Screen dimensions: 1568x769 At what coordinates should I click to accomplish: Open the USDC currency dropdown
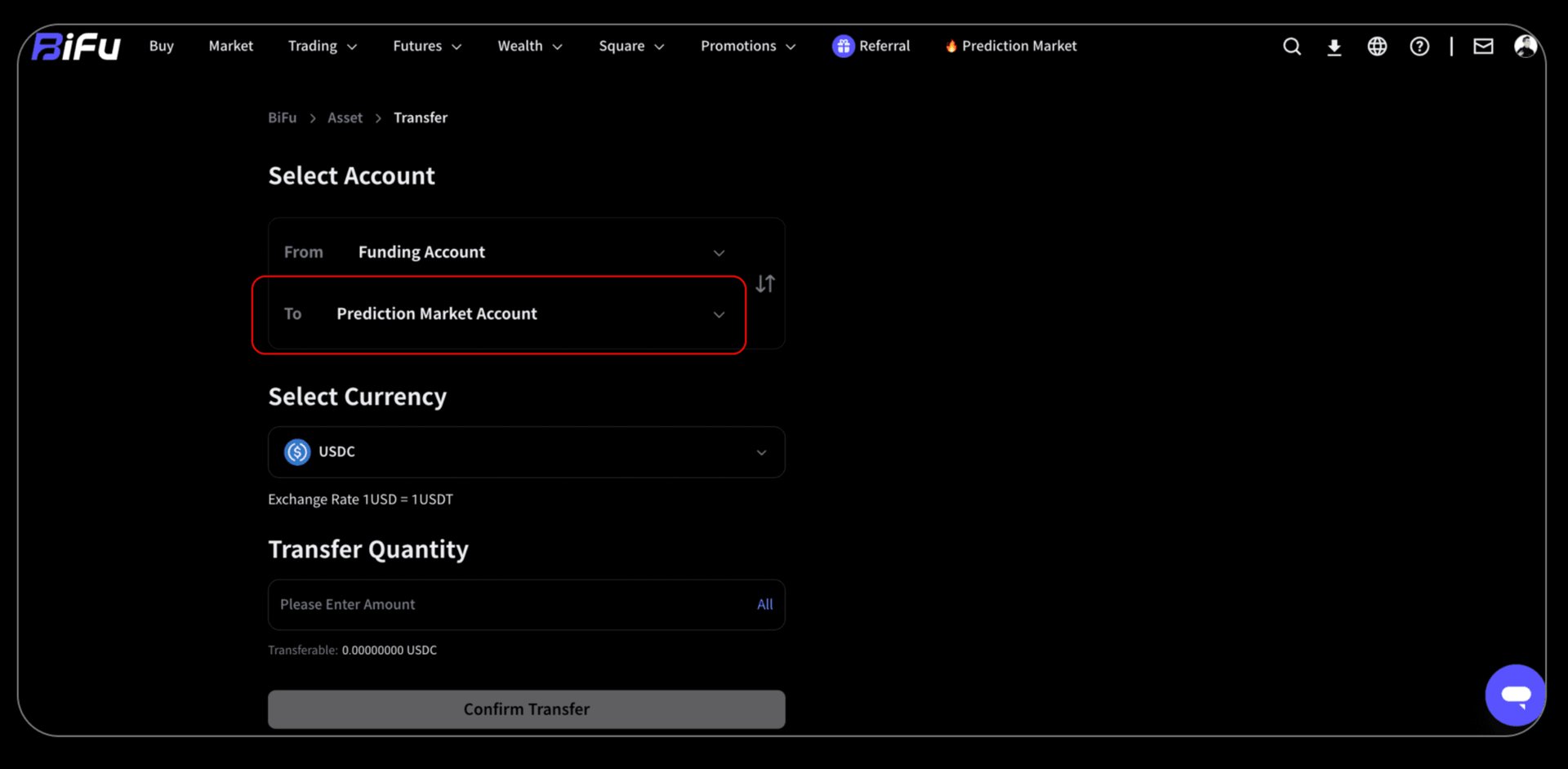pyautogui.click(x=527, y=452)
